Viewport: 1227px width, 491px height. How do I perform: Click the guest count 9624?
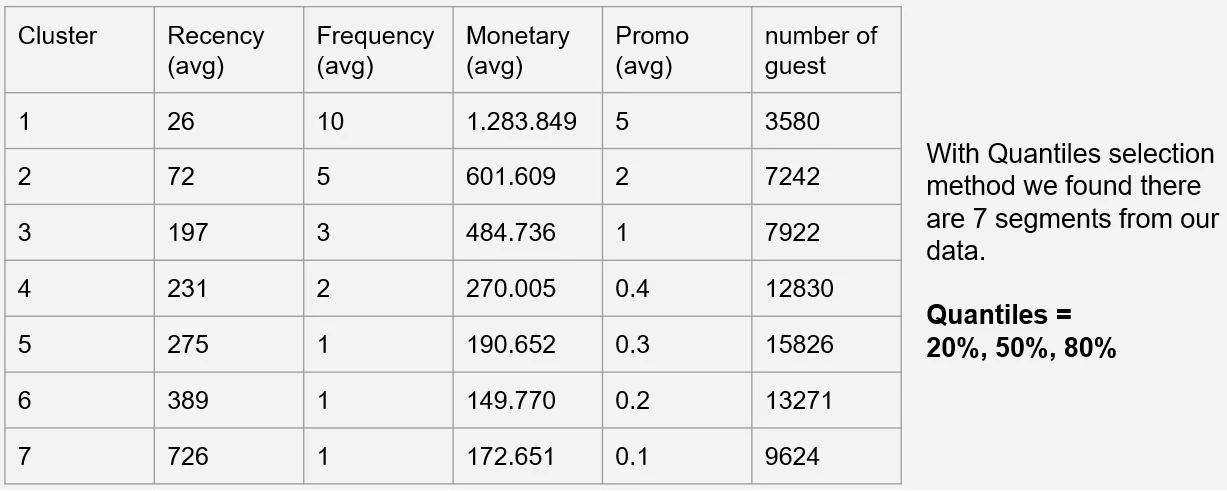(x=792, y=457)
